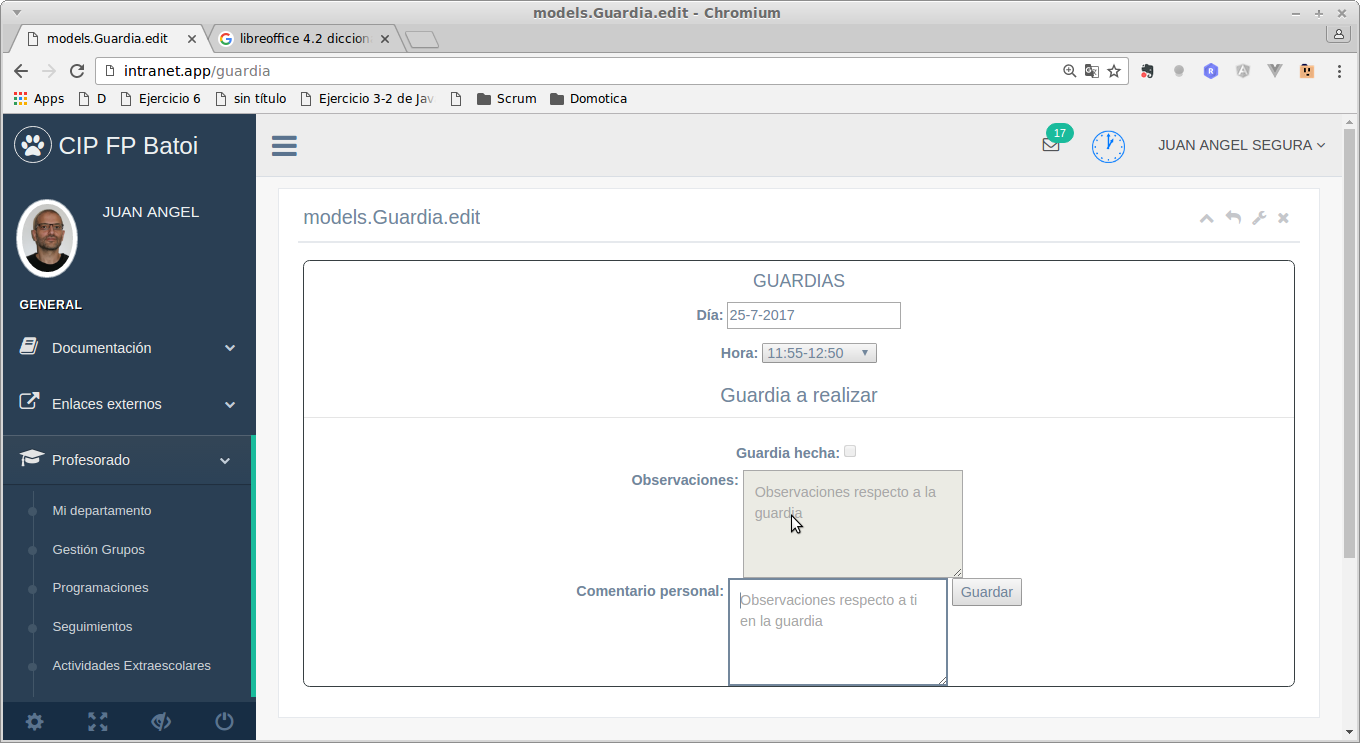Open the Ejercicio 3-2 de Jav bookmark
Image resolution: width=1360 pixels, height=743 pixels.
click(367, 99)
